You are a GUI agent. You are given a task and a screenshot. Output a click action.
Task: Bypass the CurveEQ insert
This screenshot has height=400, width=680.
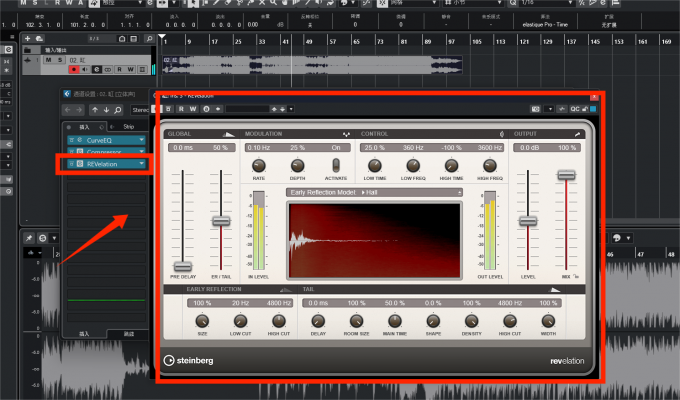click(72, 140)
